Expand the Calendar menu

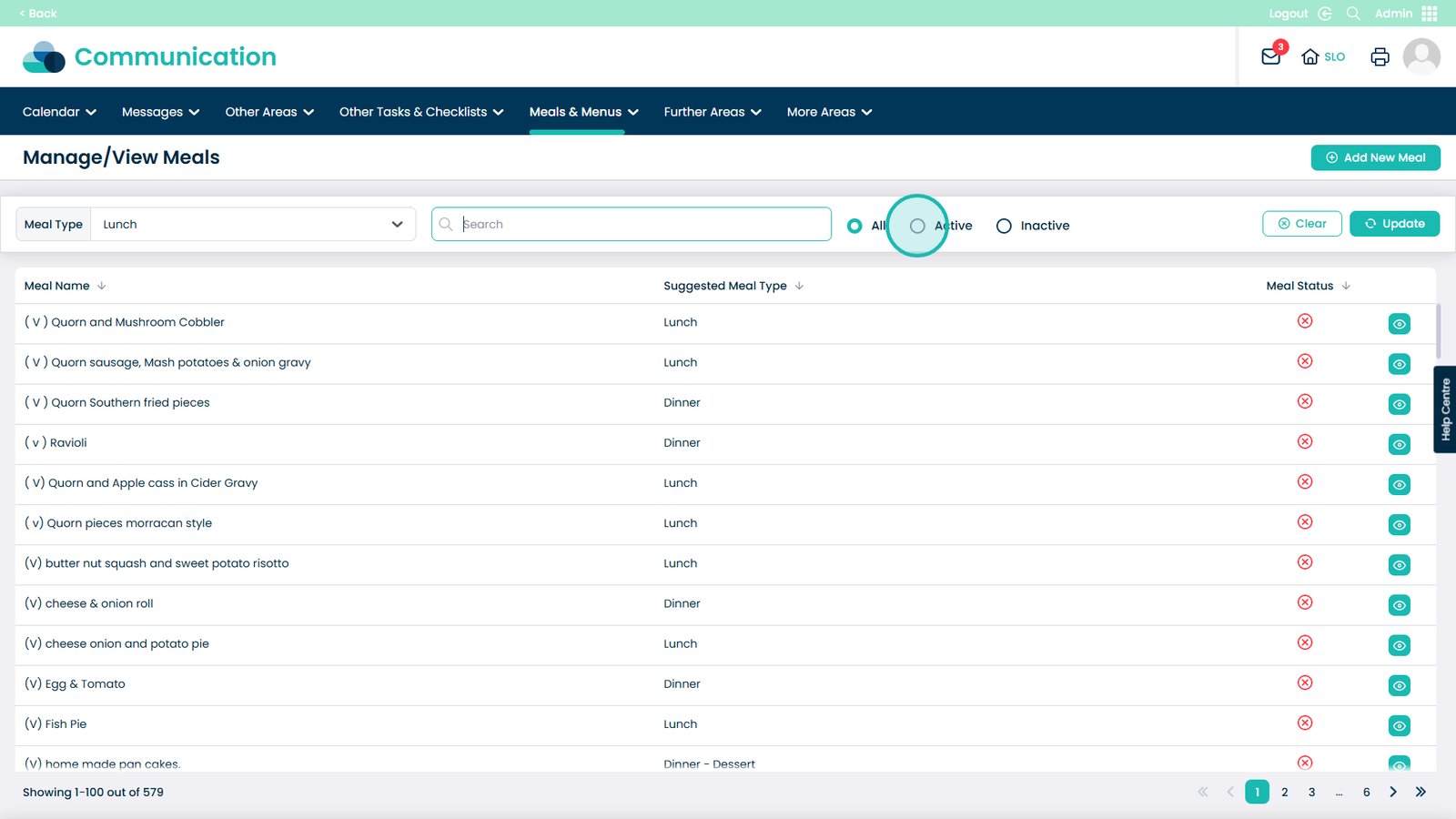(59, 112)
